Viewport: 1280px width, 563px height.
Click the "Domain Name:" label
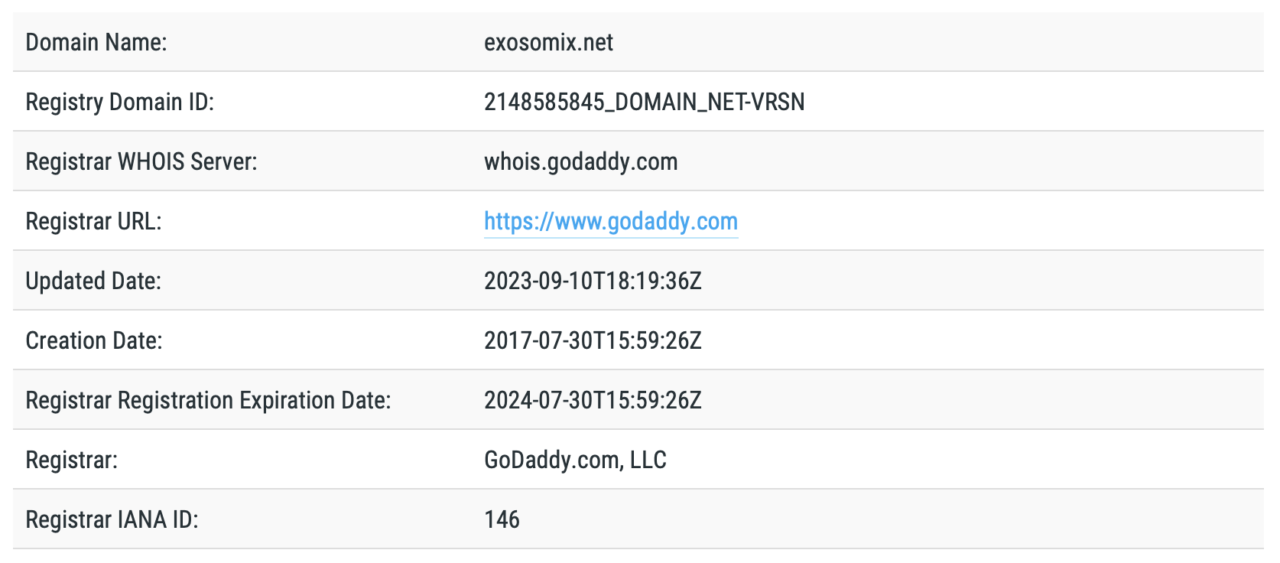(x=96, y=42)
